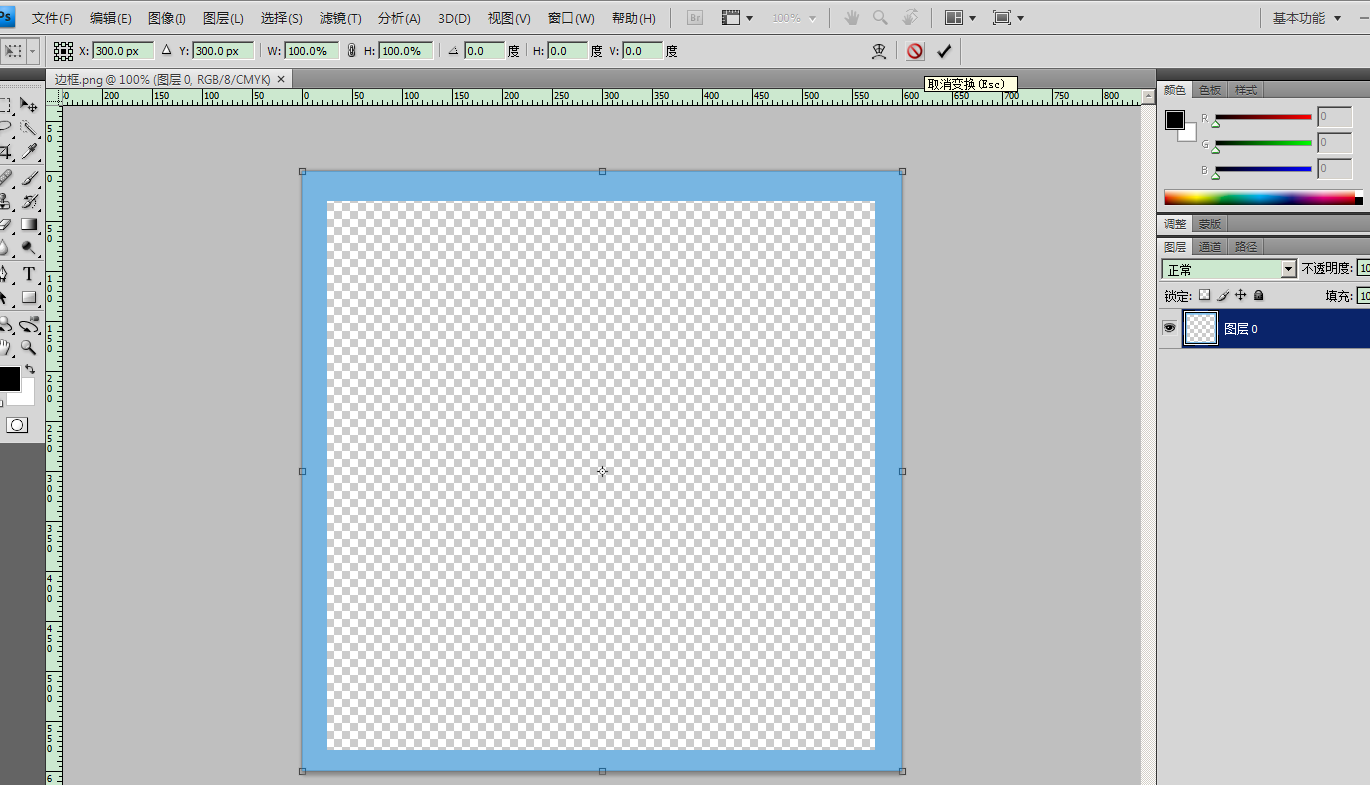Commit the transform with the checkmark
1370x785 pixels.
click(x=944, y=51)
